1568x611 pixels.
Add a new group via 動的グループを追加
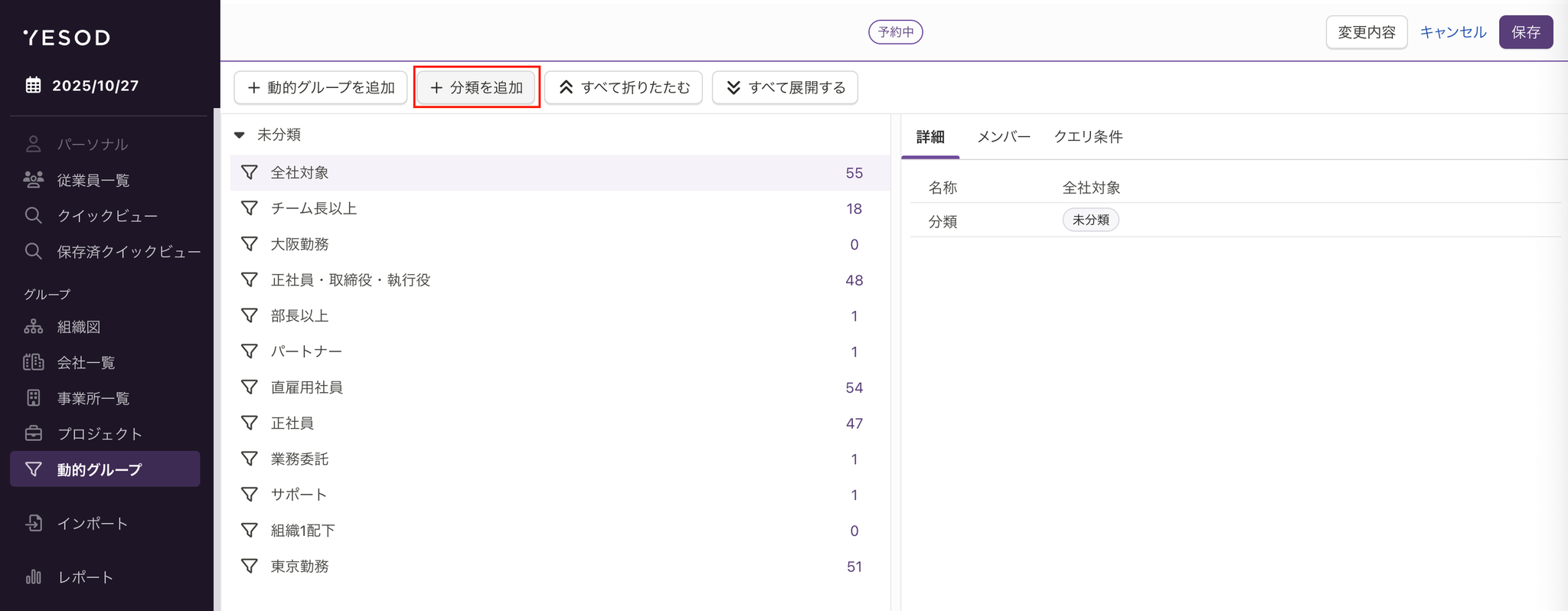pyautogui.click(x=320, y=87)
